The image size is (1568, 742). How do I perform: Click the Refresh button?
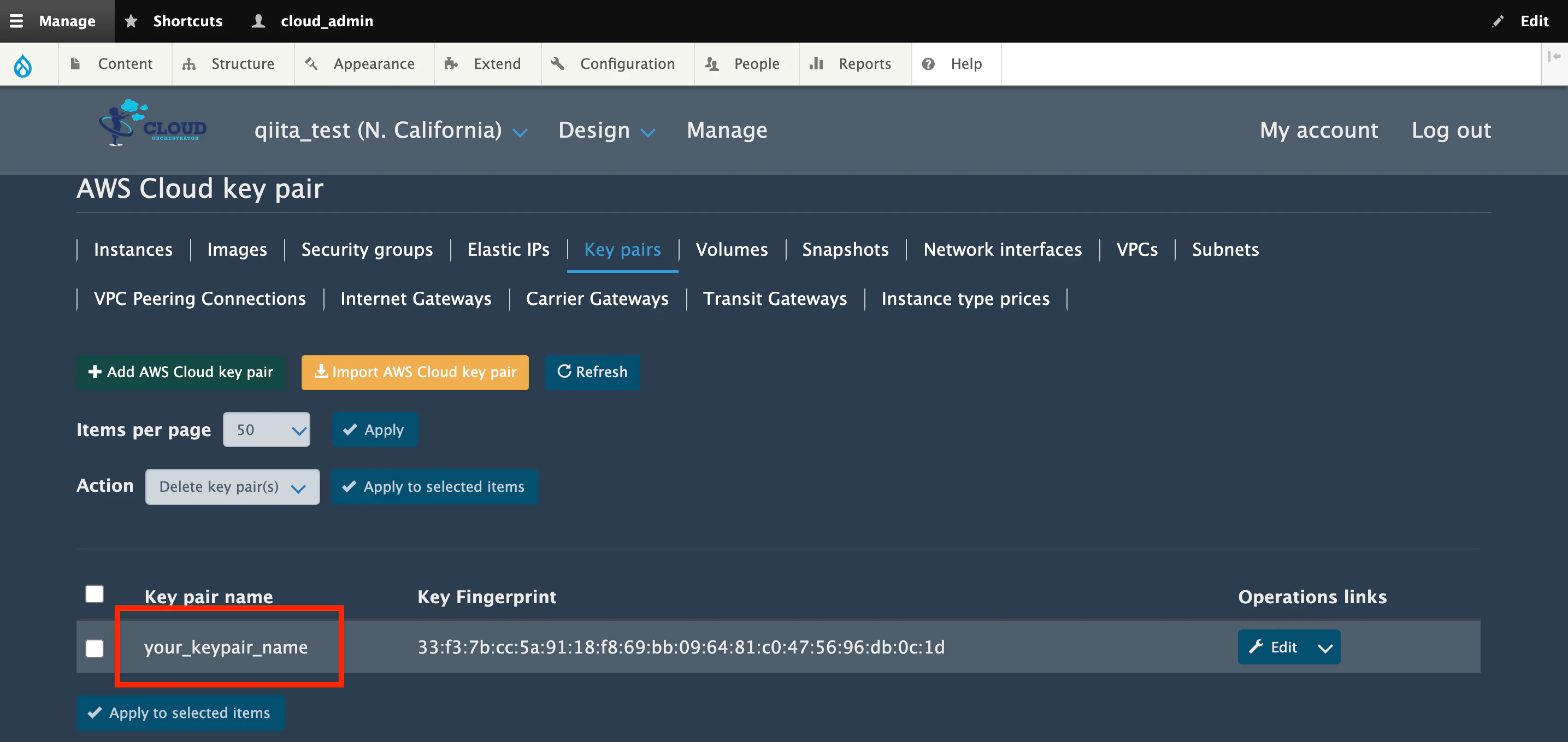click(592, 372)
